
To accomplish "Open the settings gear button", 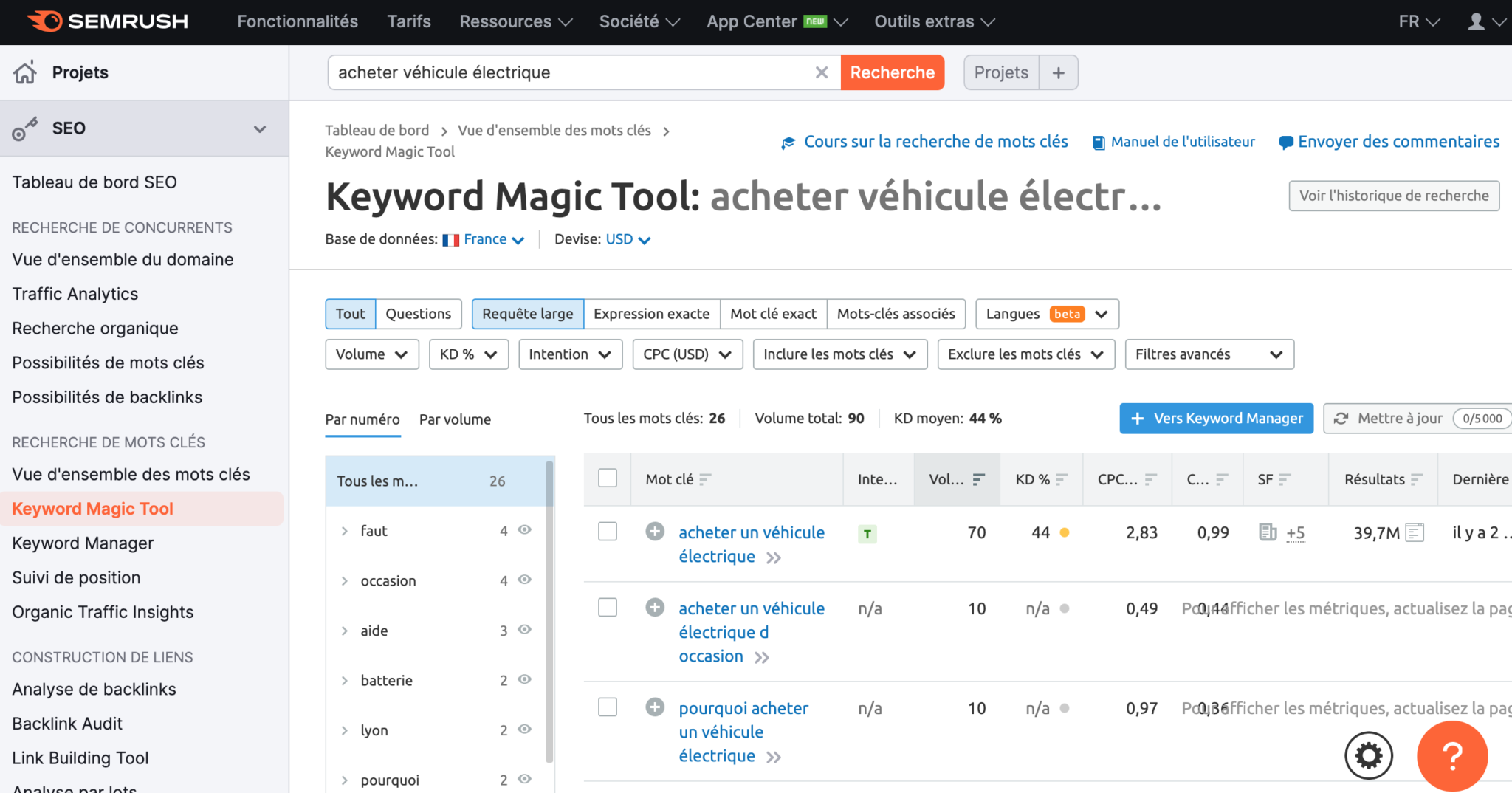I will [1369, 756].
